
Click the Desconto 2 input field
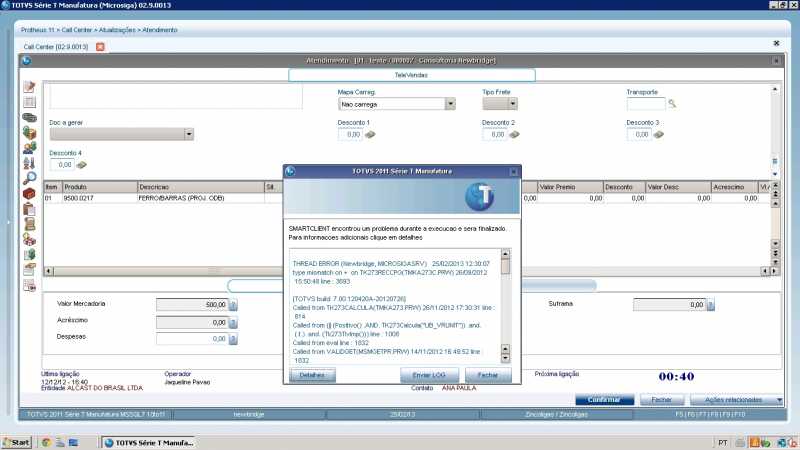(x=494, y=135)
